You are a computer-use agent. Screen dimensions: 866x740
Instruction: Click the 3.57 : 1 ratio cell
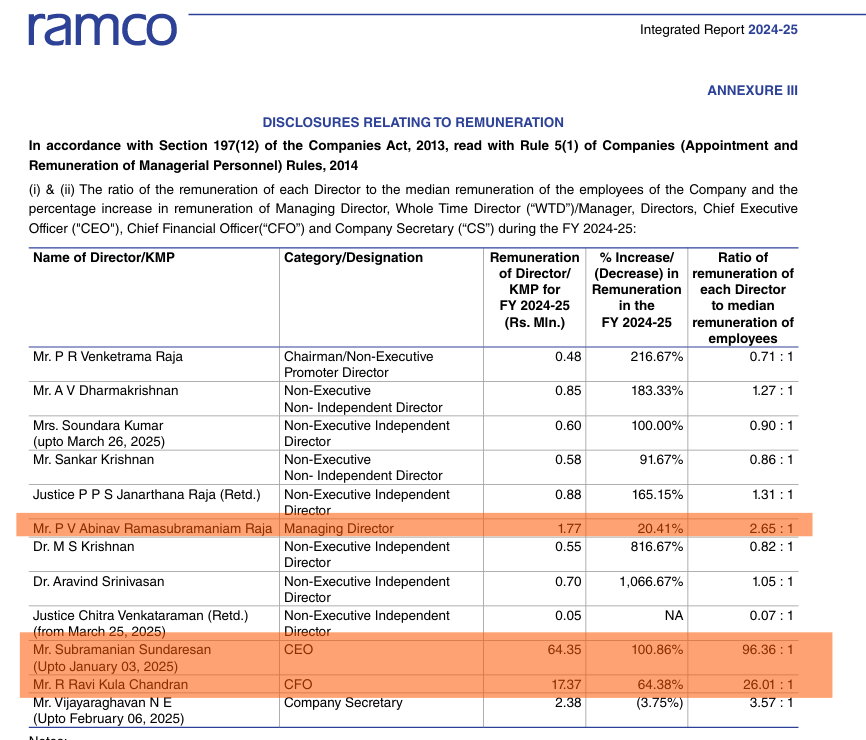click(x=771, y=703)
